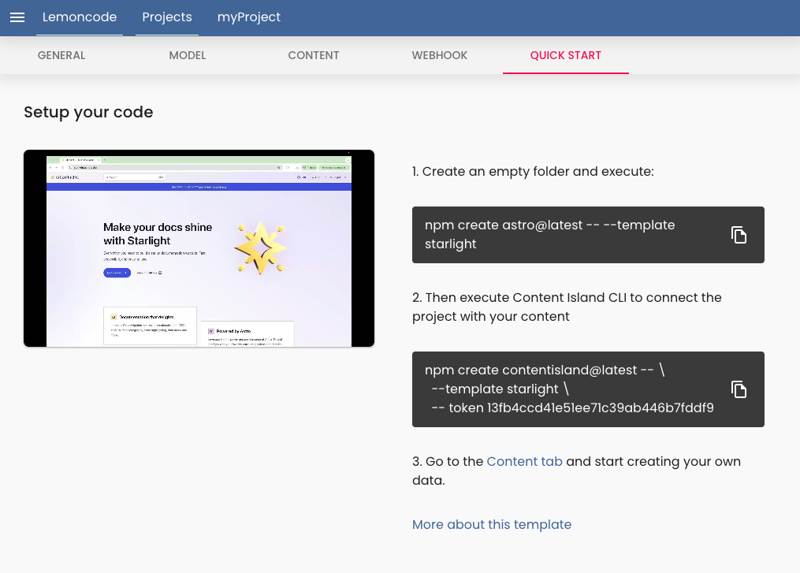Image resolution: width=800 pixels, height=573 pixels.
Task: Click step 1 'Create an empty folder' text
Action: coord(532,171)
